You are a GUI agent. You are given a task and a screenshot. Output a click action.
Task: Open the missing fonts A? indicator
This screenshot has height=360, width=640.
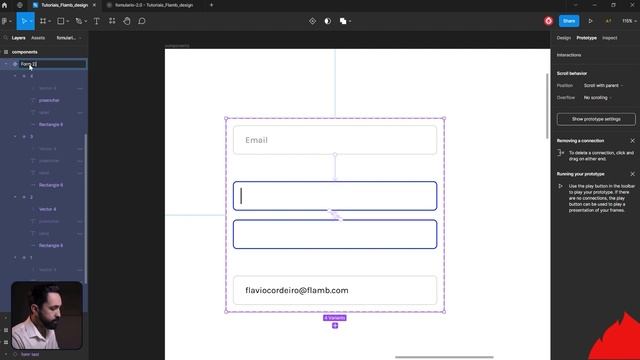point(608,21)
